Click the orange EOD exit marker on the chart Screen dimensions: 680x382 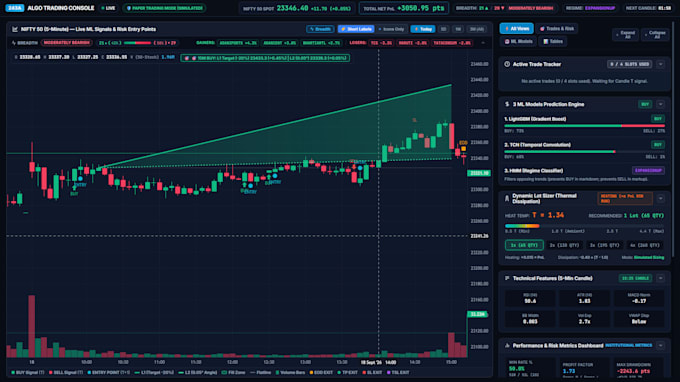point(463,149)
